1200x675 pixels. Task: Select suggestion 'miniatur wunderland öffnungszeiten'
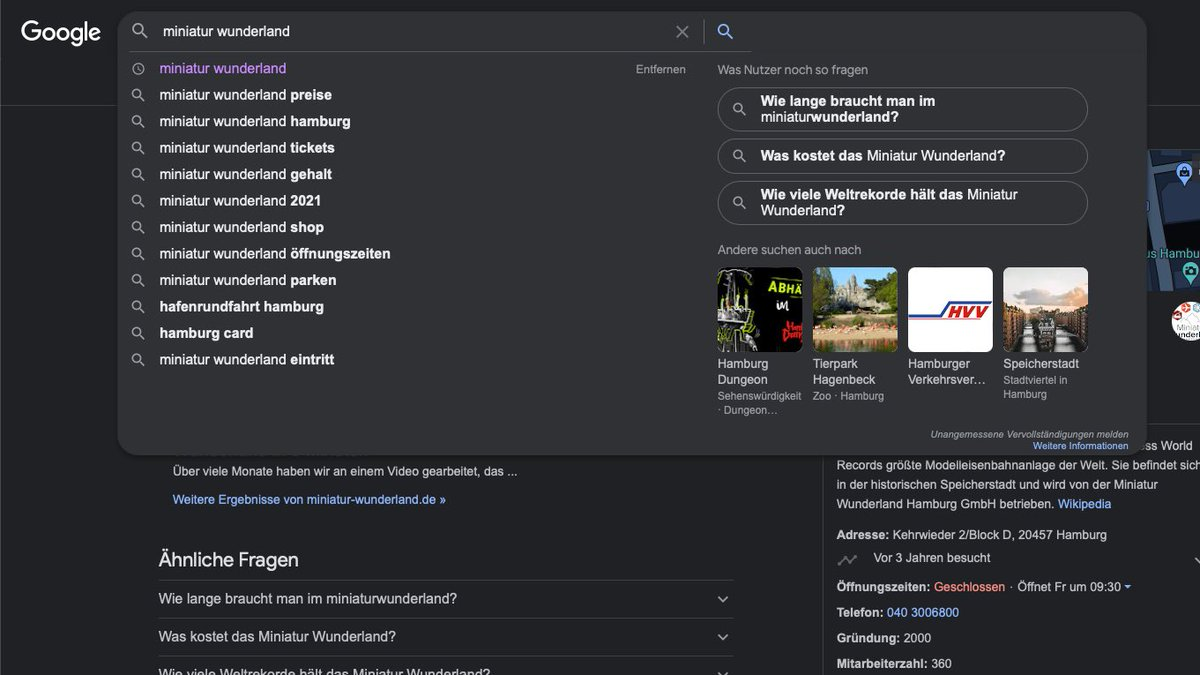pyautogui.click(x=275, y=254)
